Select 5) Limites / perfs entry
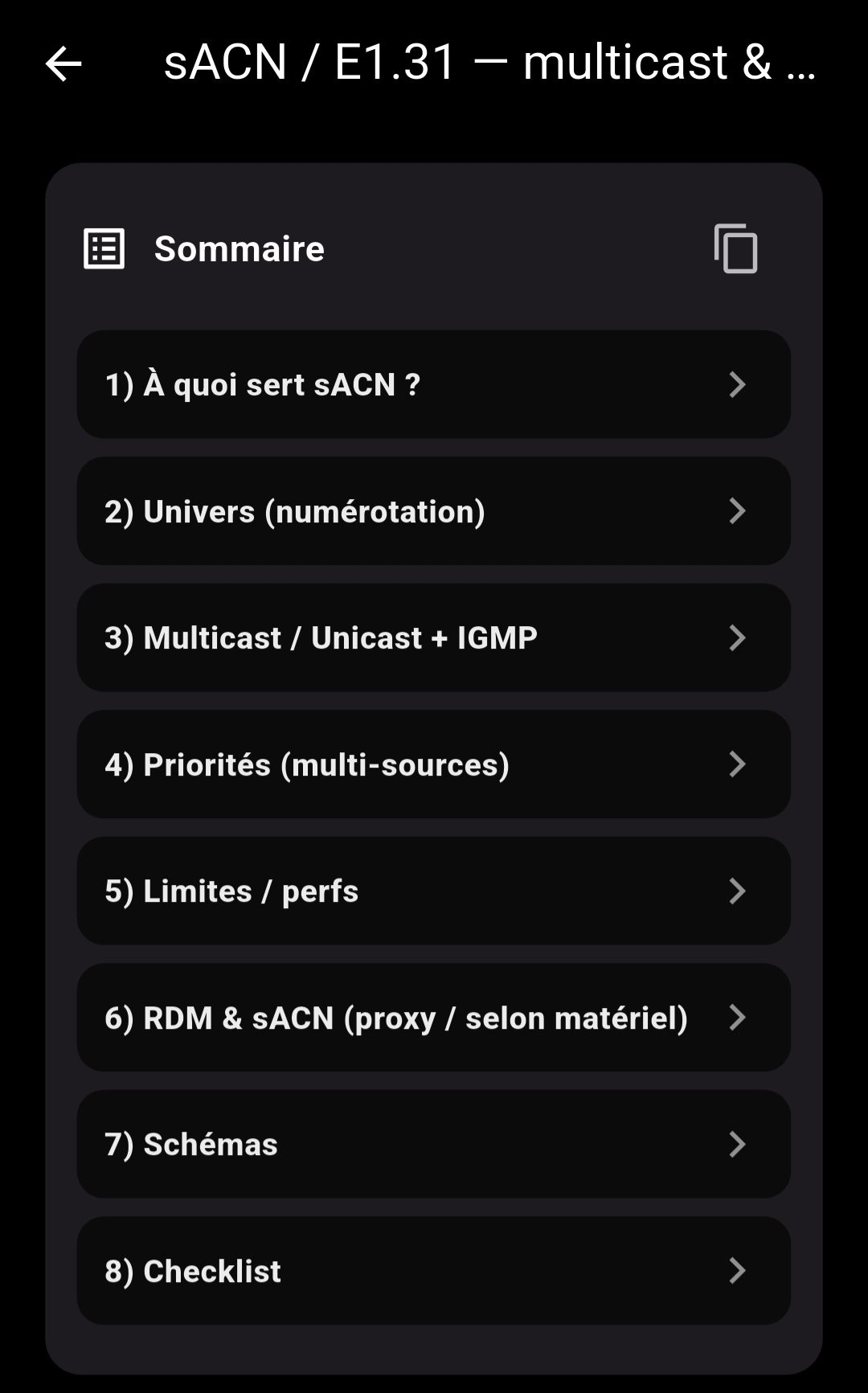Screen dimensions: 868x1393 (x=231, y=891)
